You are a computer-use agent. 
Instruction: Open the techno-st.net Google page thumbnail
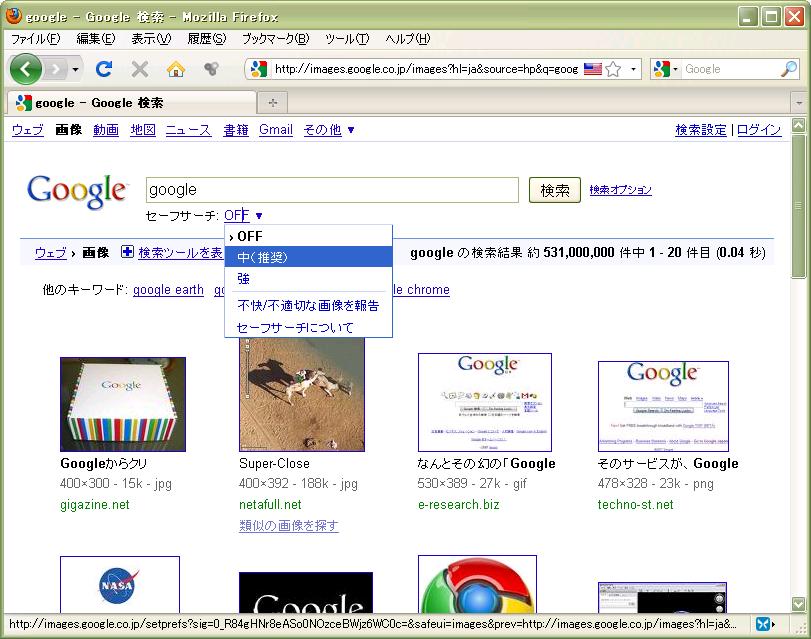pyautogui.click(x=663, y=406)
